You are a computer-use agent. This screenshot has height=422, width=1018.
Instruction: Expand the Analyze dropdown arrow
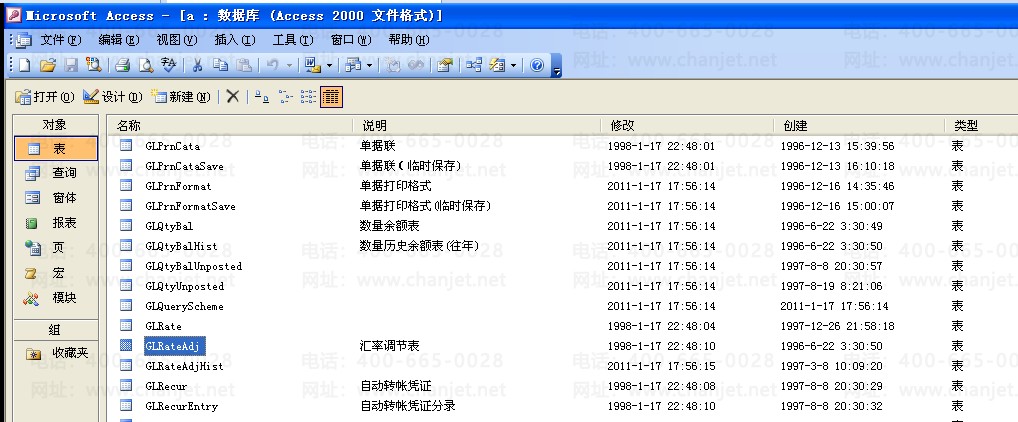click(x=369, y=65)
